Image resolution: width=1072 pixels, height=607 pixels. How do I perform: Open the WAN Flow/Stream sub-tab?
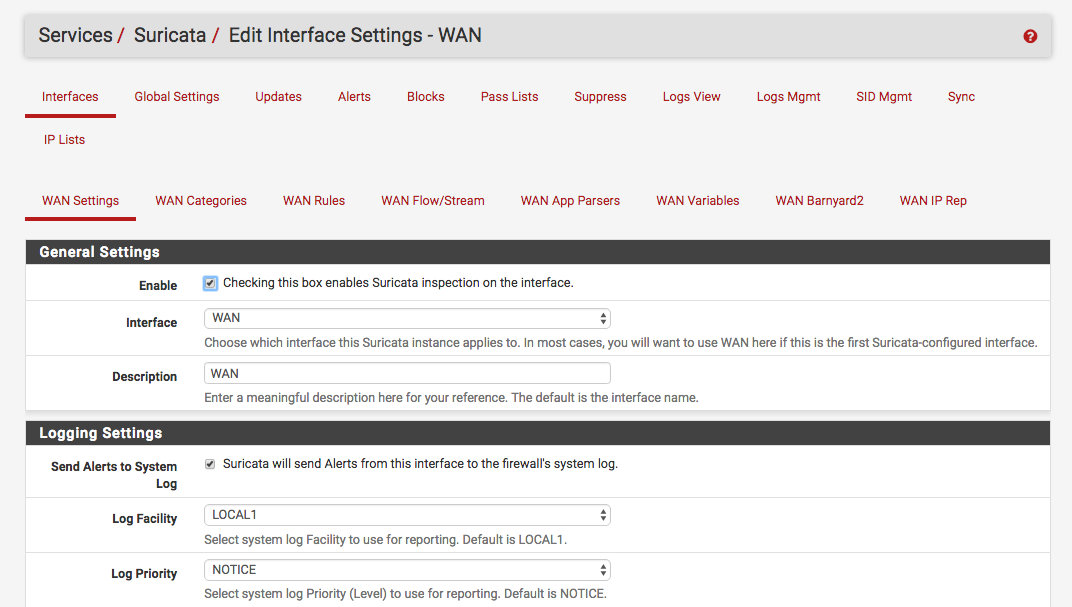coord(433,201)
